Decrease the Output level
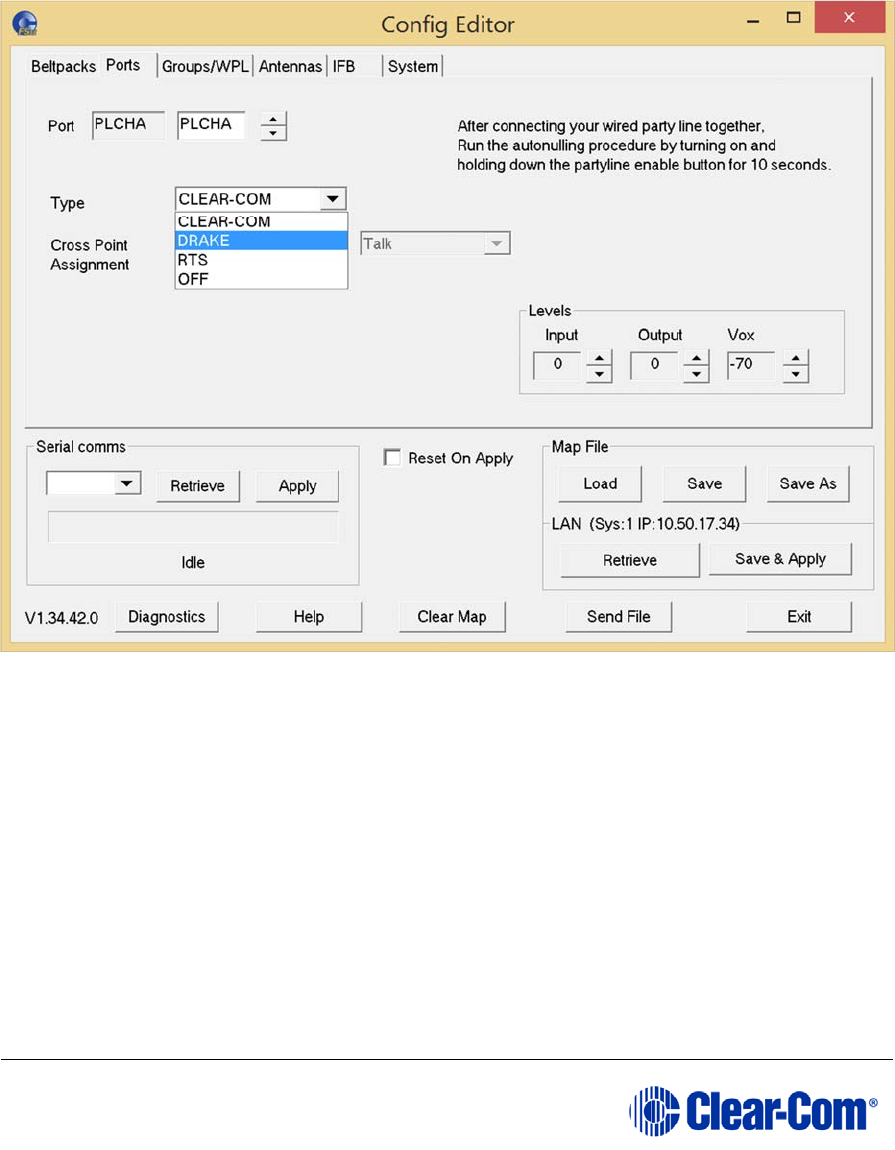 (x=696, y=373)
